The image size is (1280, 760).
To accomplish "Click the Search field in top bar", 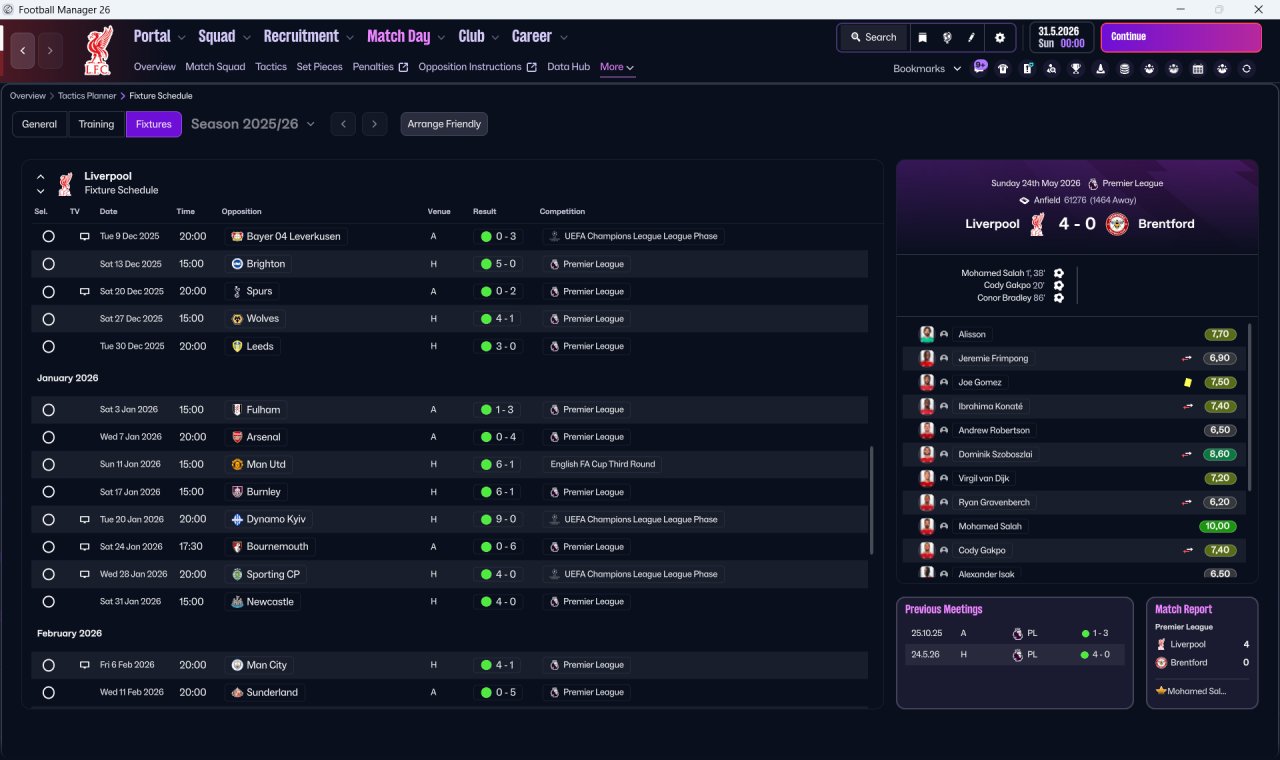I will [x=874, y=37].
